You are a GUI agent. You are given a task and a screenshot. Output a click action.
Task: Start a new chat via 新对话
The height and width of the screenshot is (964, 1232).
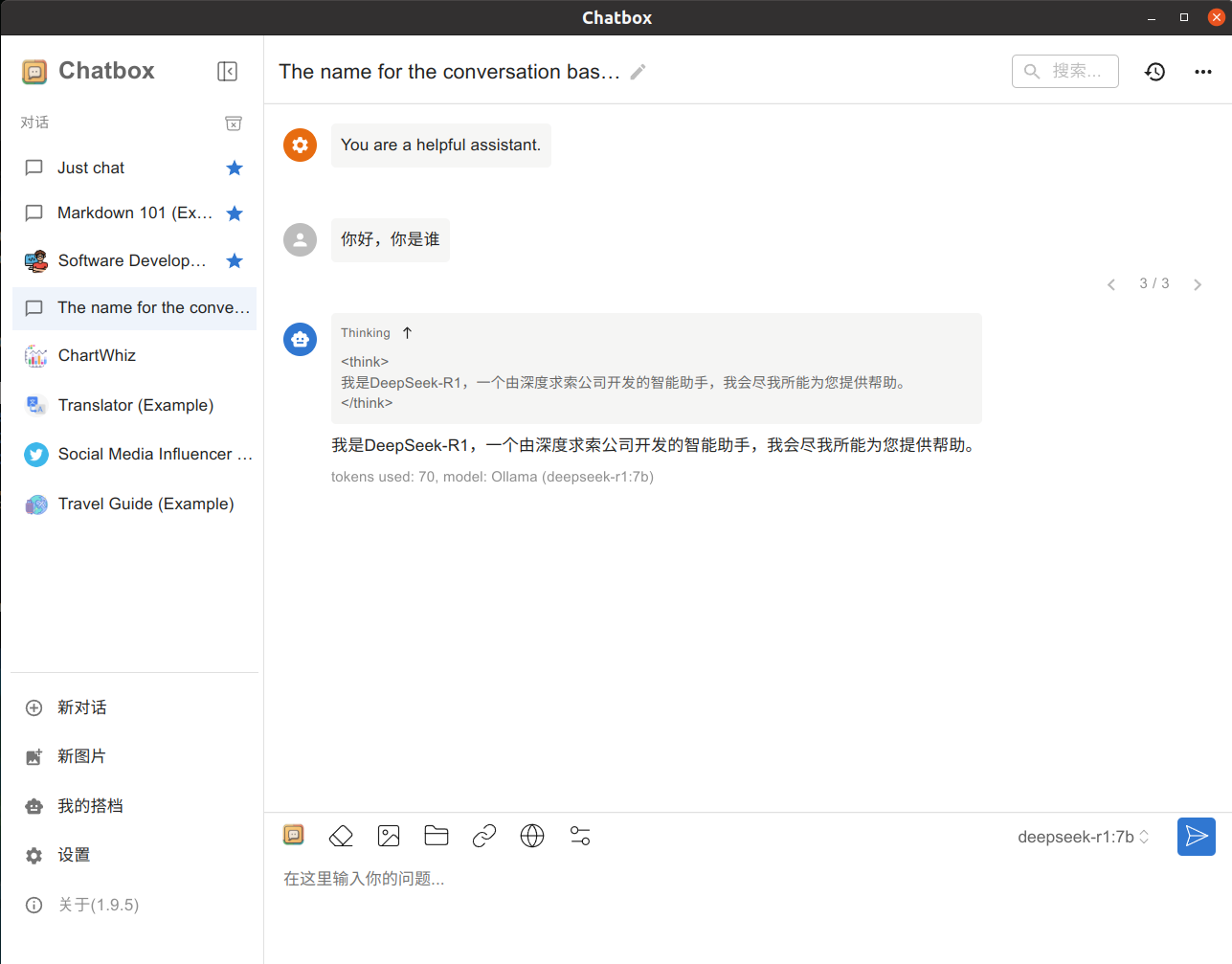(134, 707)
